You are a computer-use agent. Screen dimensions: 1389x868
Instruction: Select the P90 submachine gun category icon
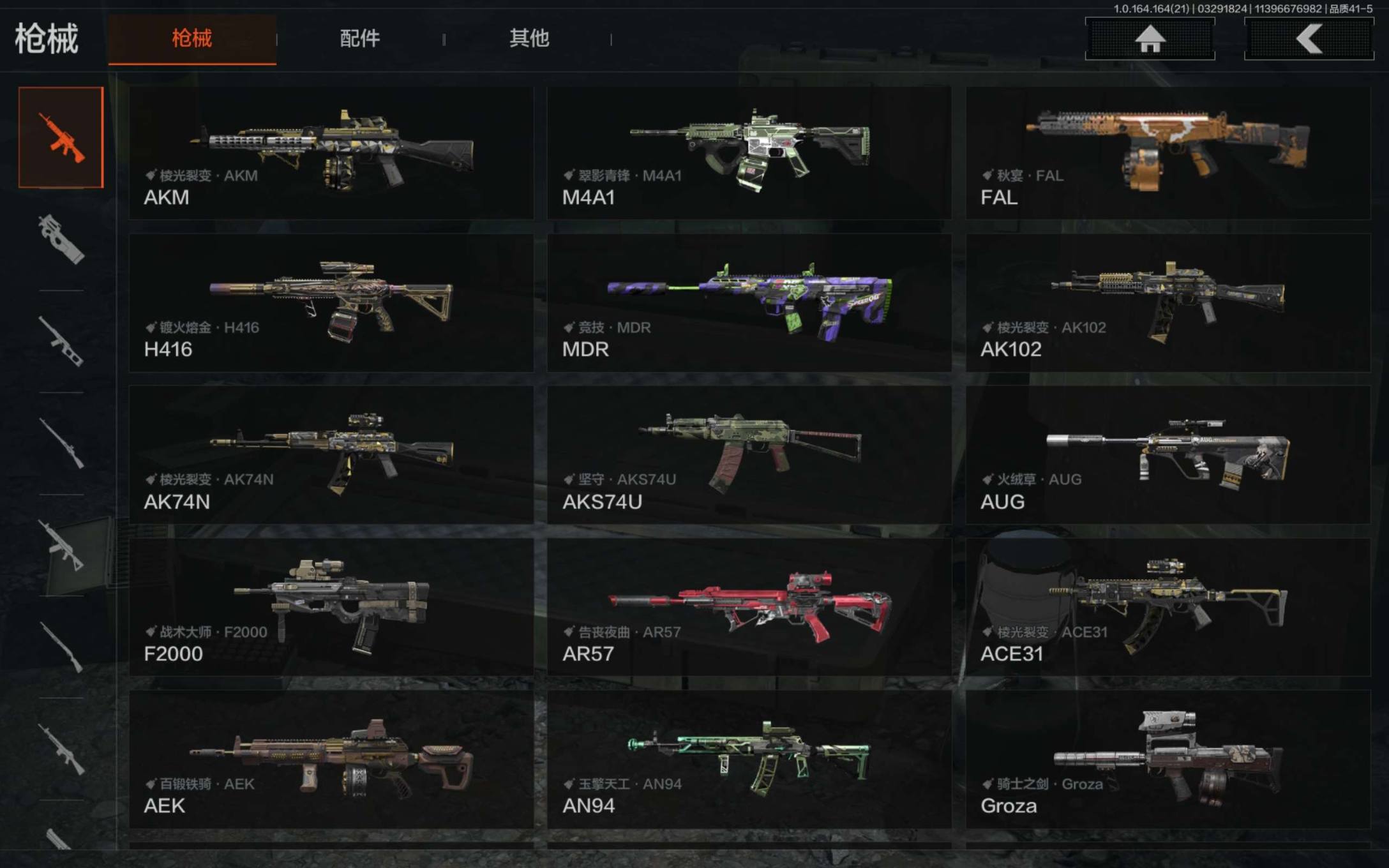[x=61, y=239]
